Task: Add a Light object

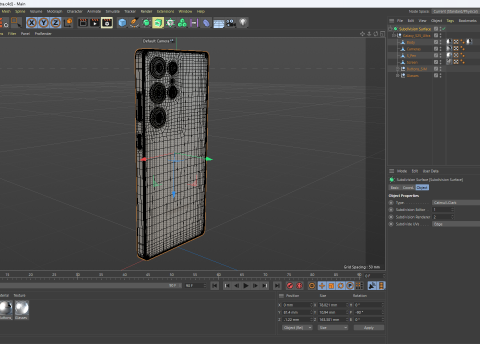Action: (243, 23)
